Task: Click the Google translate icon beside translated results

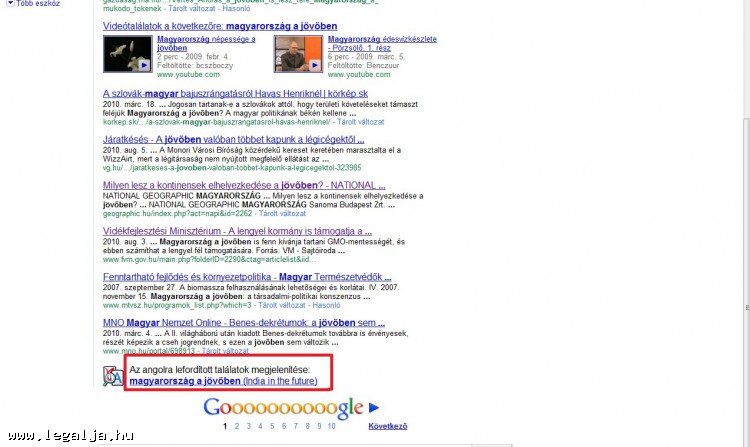Action: pyautogui.click(x=113, y=375)
